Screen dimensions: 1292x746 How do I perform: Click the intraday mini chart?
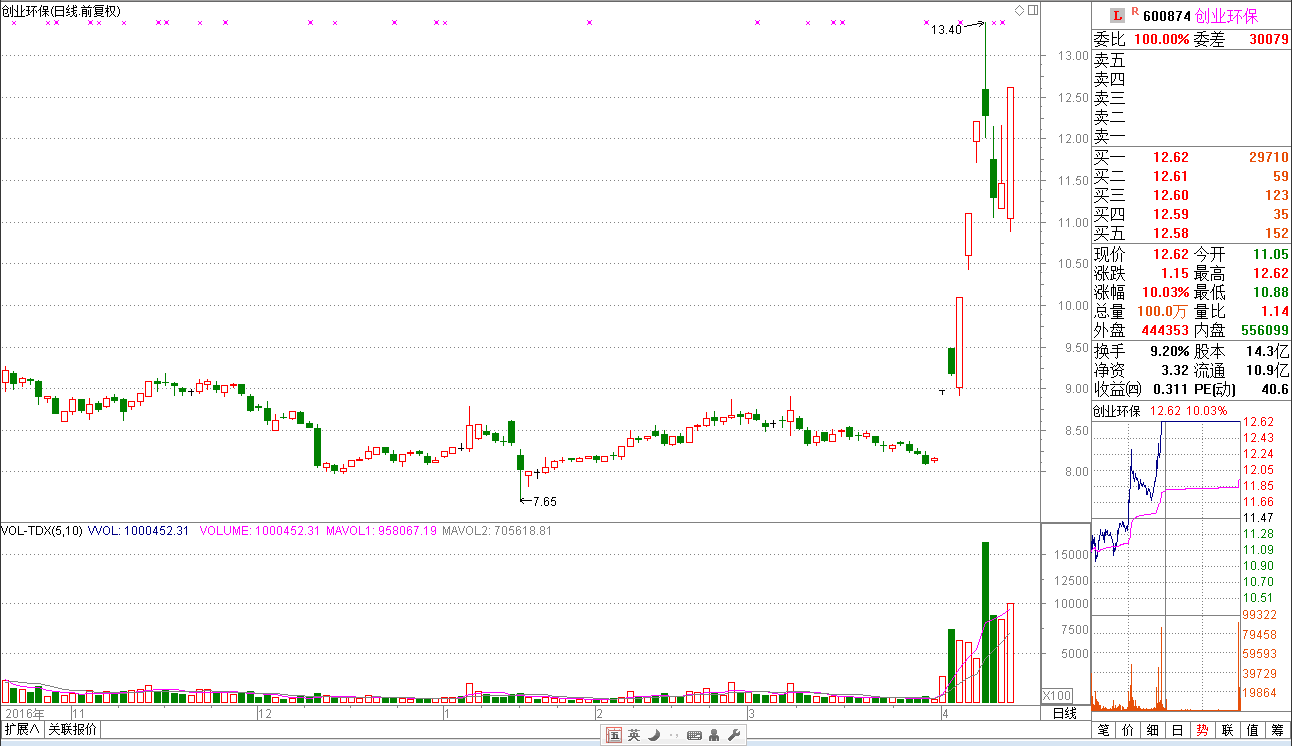click(x=1165, y=565)
